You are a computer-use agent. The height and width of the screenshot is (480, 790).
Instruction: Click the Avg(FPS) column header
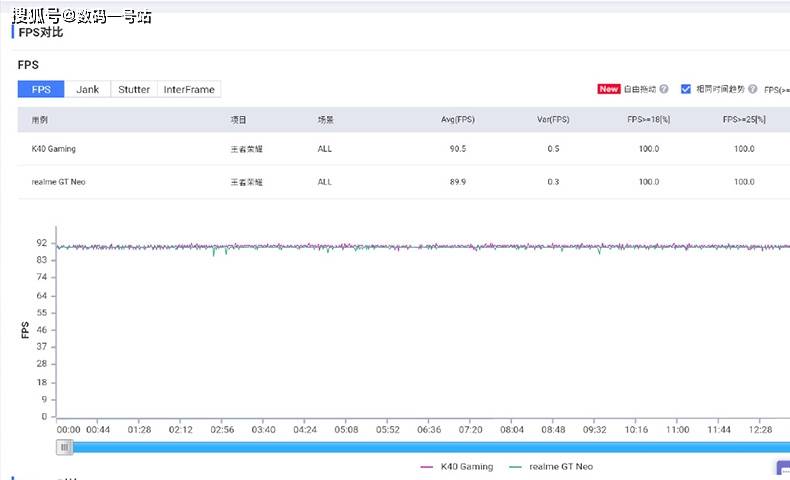click(457, 119)
